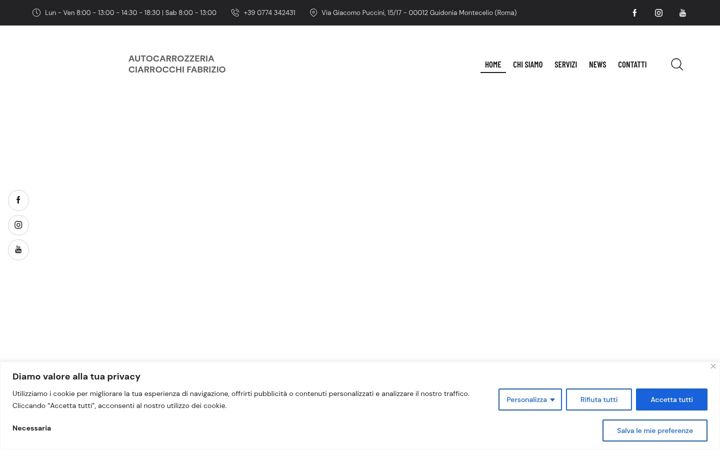Click the Via Giacomo Puccini address text

419,13
